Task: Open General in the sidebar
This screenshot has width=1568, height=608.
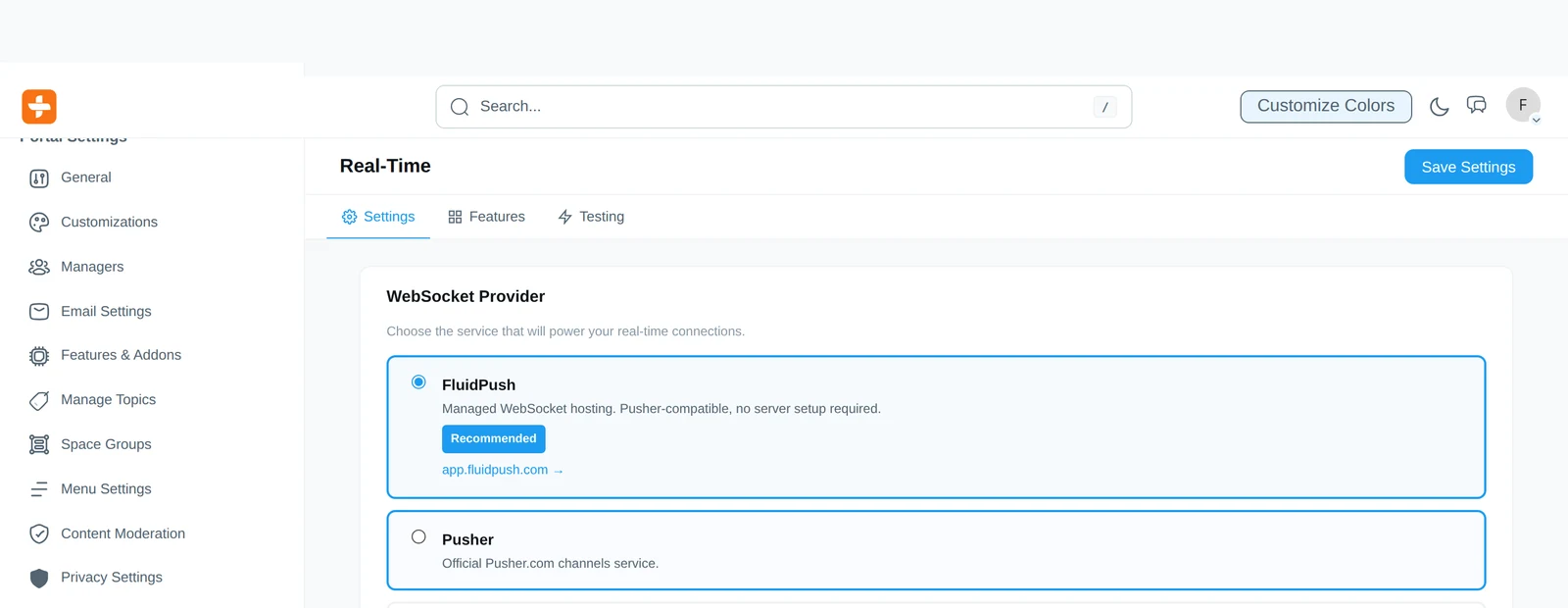Action: point(86,177)
